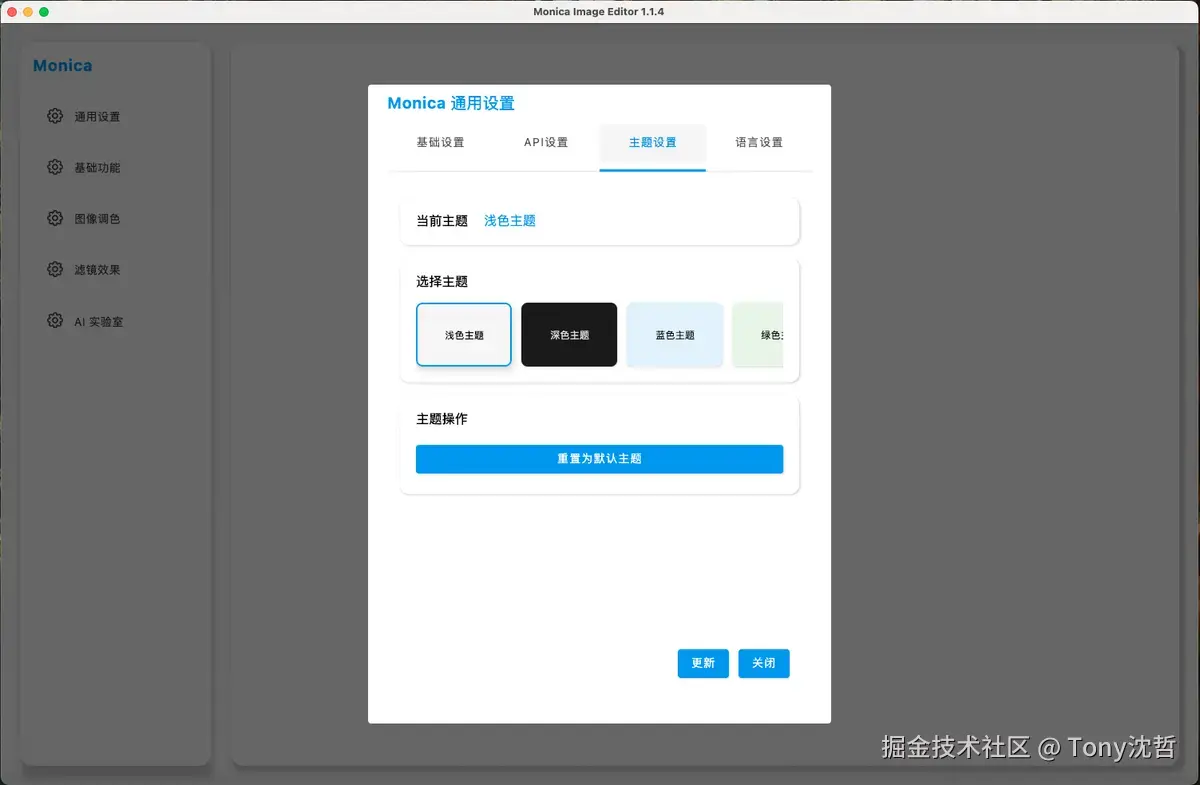Select the 主题设置 tab
Image resolution: width=1200 pixels, height=785 pixels.
[652, 142]
